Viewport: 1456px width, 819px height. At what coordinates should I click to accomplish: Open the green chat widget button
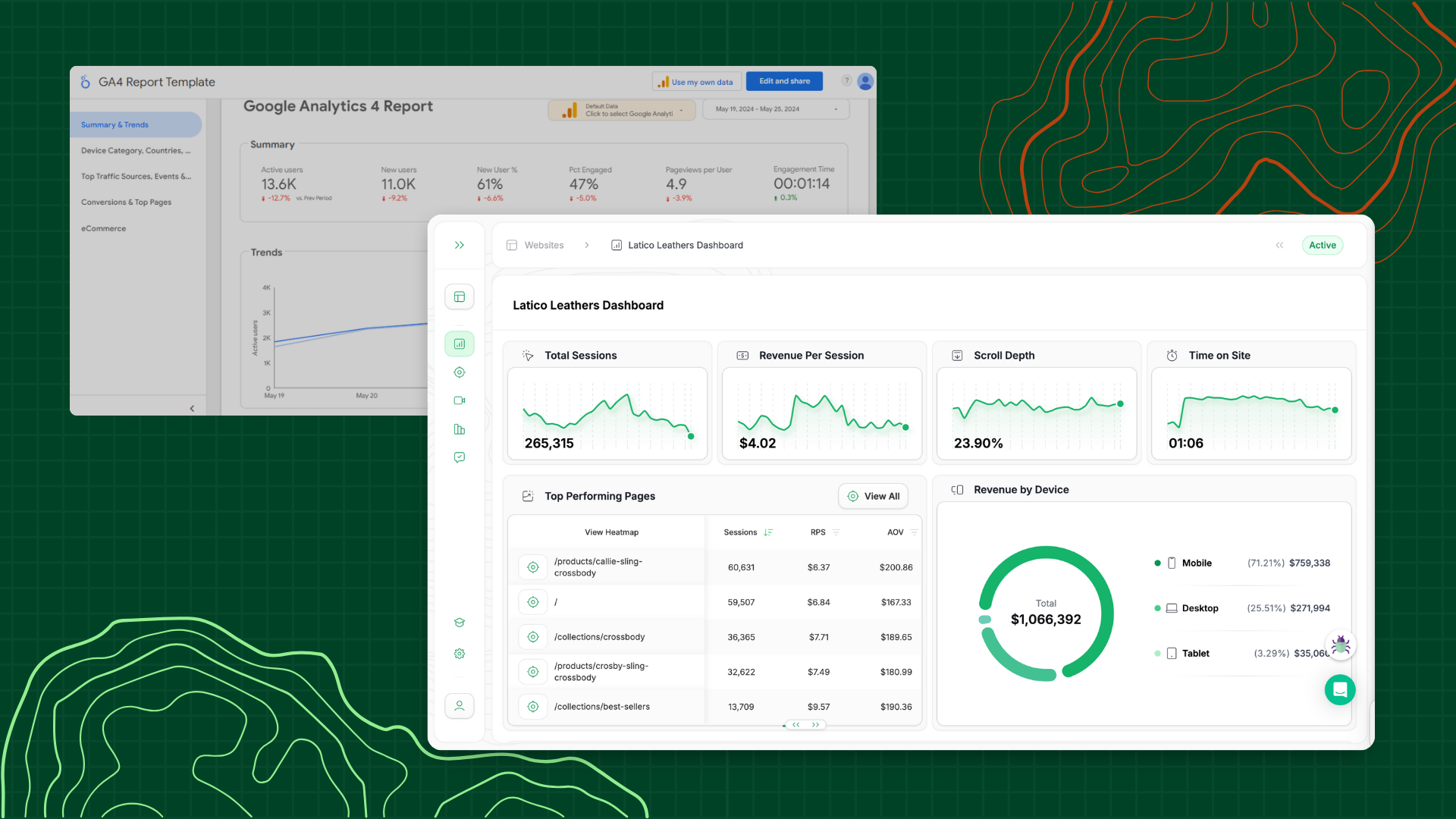[x=1340, y=690]
